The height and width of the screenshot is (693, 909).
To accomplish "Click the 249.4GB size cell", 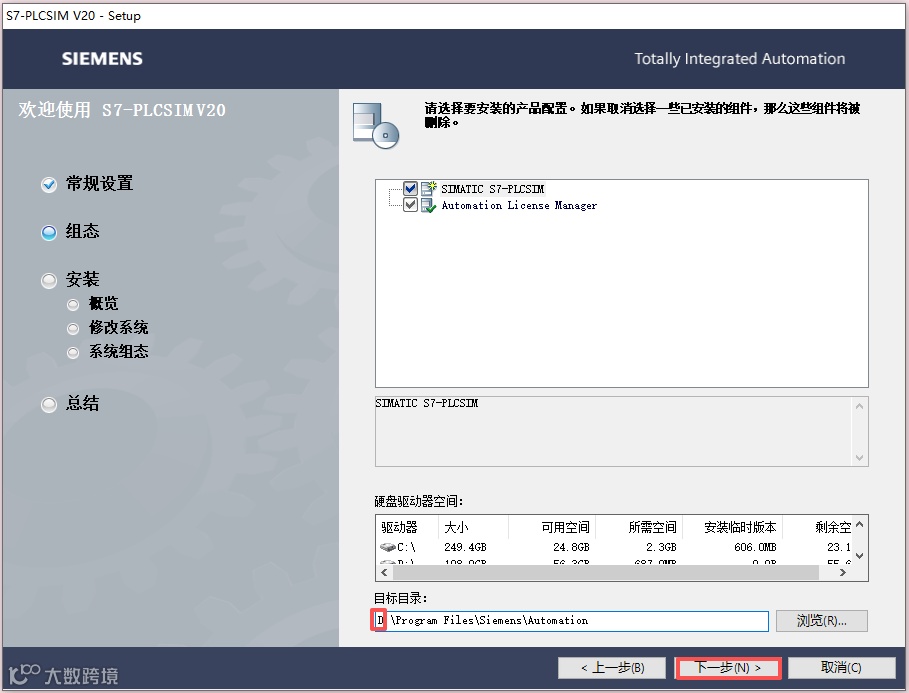I will coord(466,547).
